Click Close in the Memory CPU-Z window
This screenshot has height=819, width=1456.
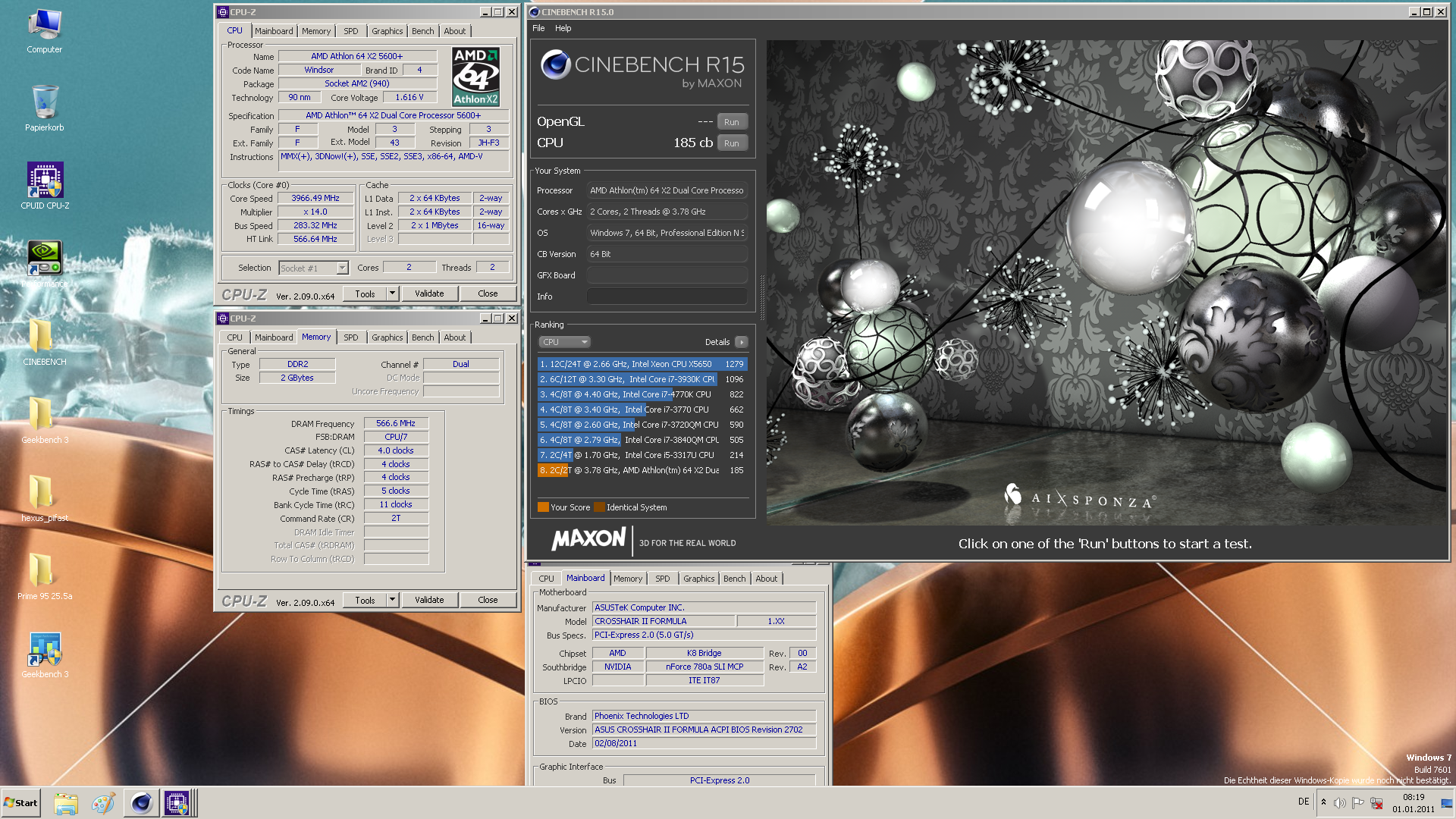pyautogui.click(x=488, y=600)
